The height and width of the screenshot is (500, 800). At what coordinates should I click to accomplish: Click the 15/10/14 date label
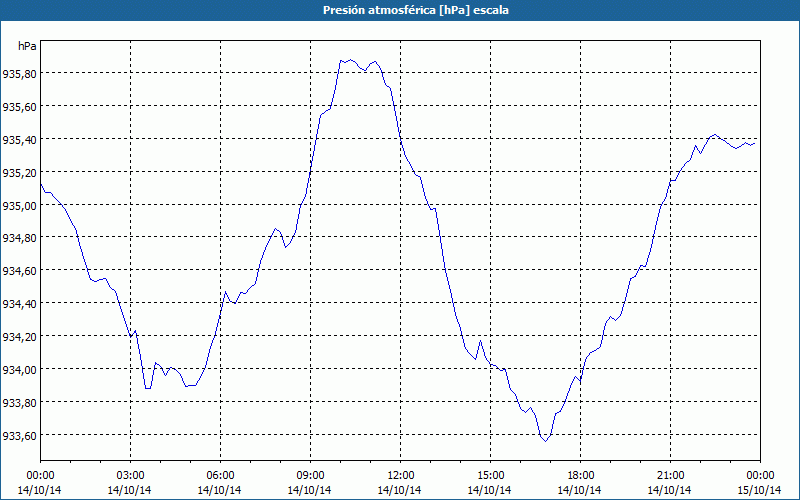760,490
